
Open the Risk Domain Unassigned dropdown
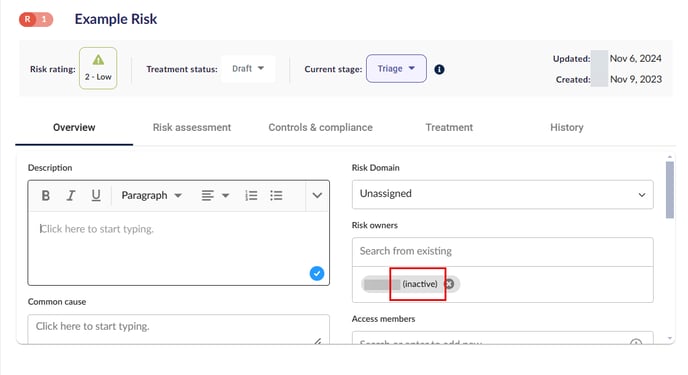(502, 194)
